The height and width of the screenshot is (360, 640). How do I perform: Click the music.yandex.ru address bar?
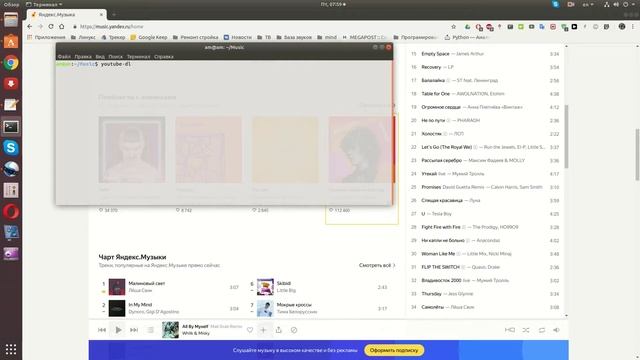261,27
